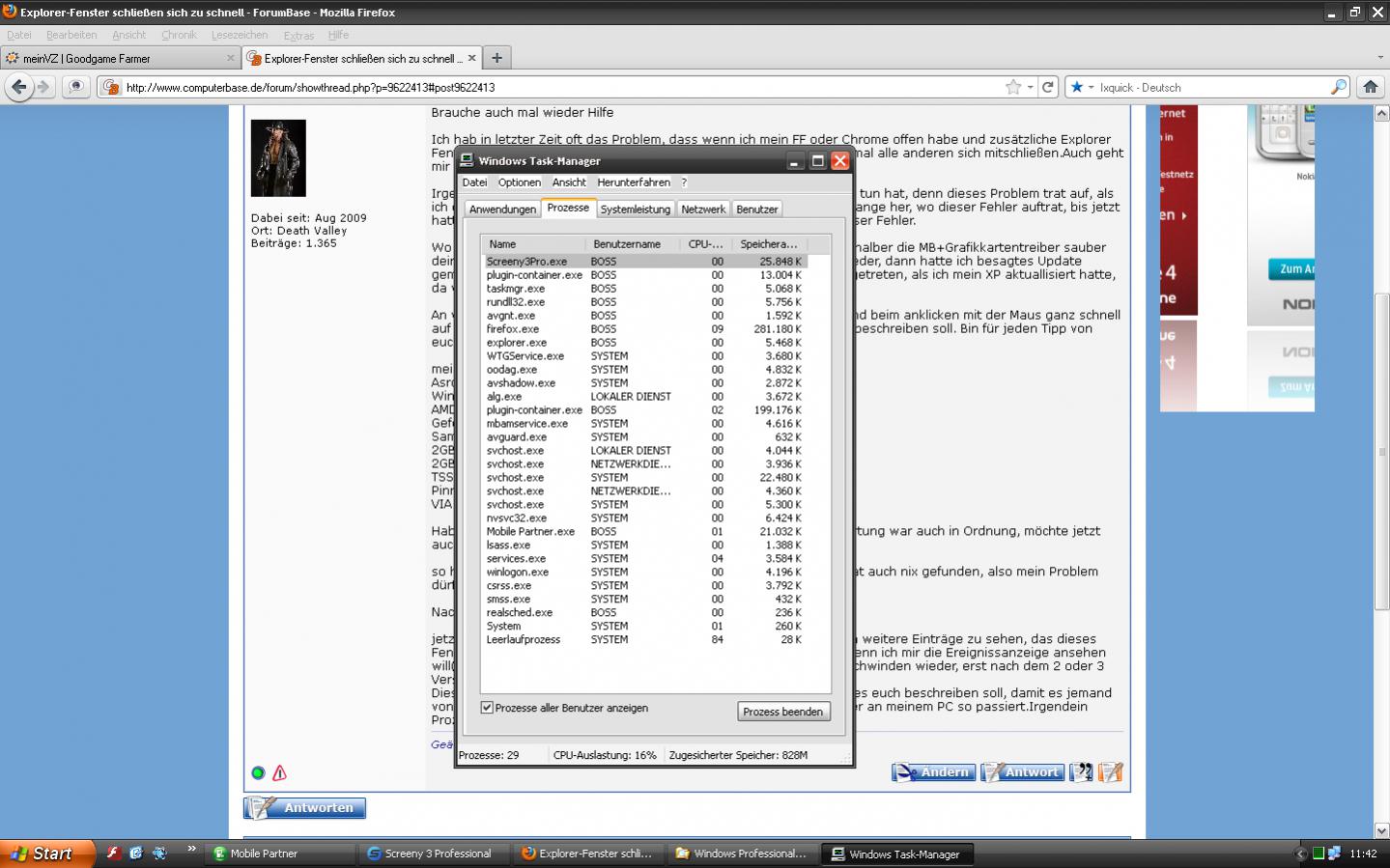
Task: Click the green CPU meter tray icon
Action: (1318, 854)
